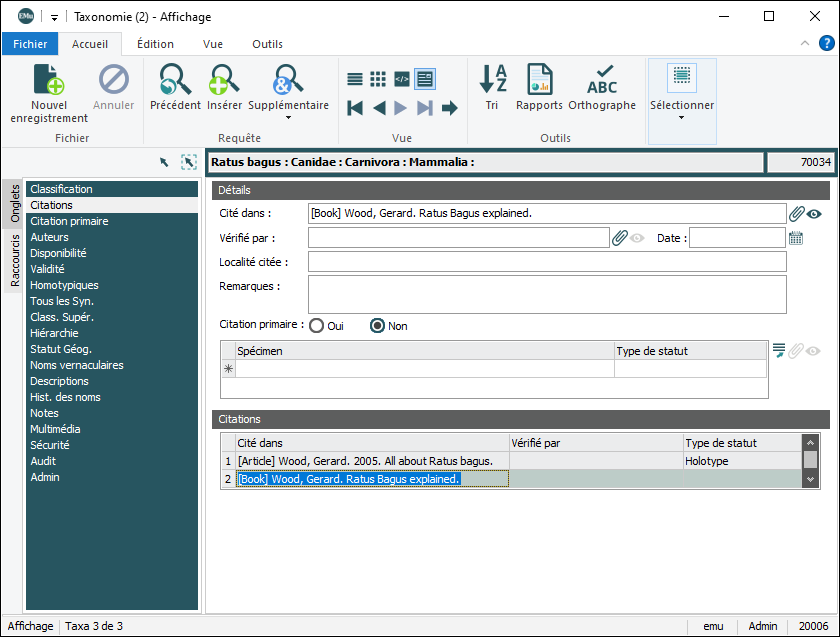Select Noms vernaculaires in the tab list
Screen dimensions: 840x637
pyautogui.click(x=77, y=365)
